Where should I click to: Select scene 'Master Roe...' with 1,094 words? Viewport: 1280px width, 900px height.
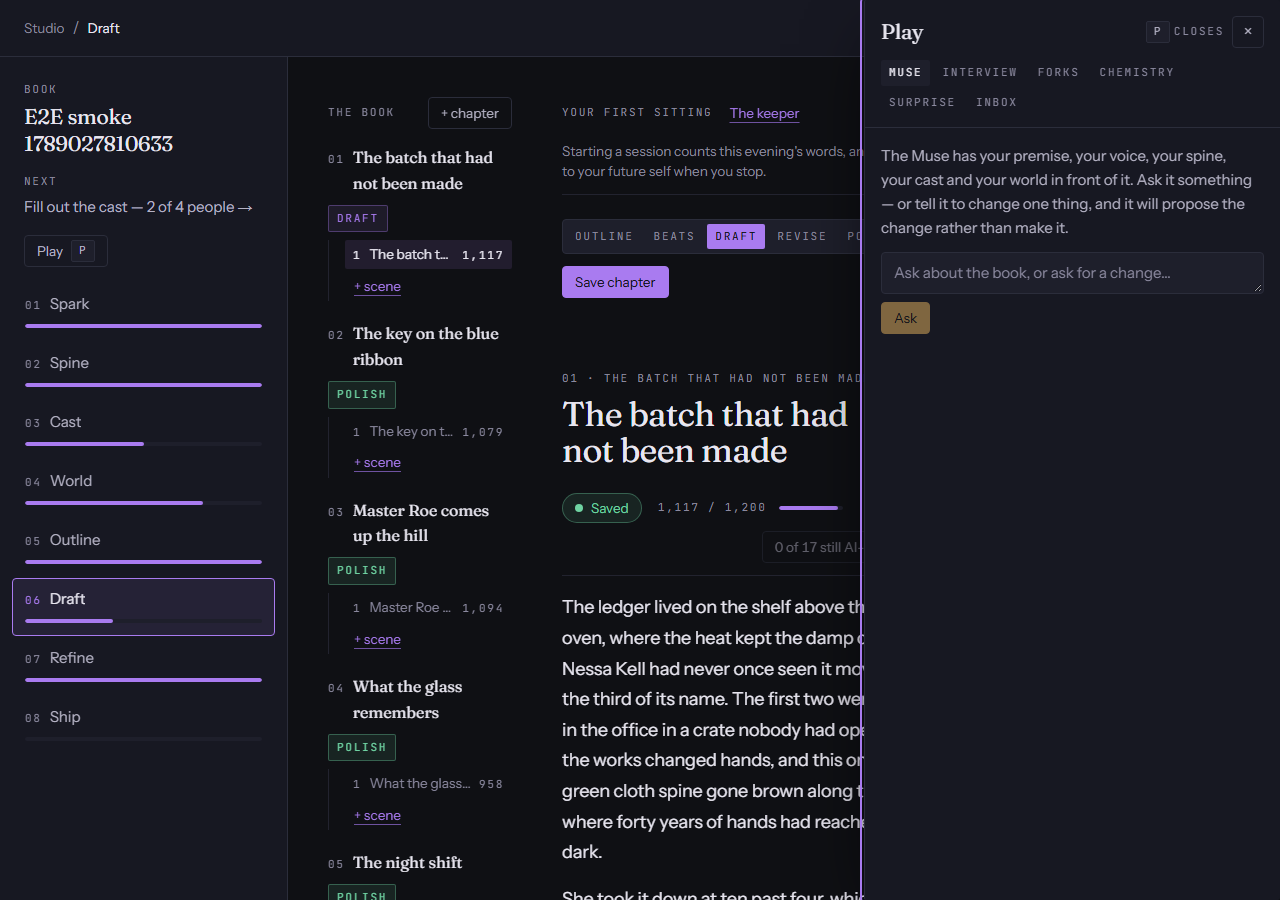pos(428,607)
